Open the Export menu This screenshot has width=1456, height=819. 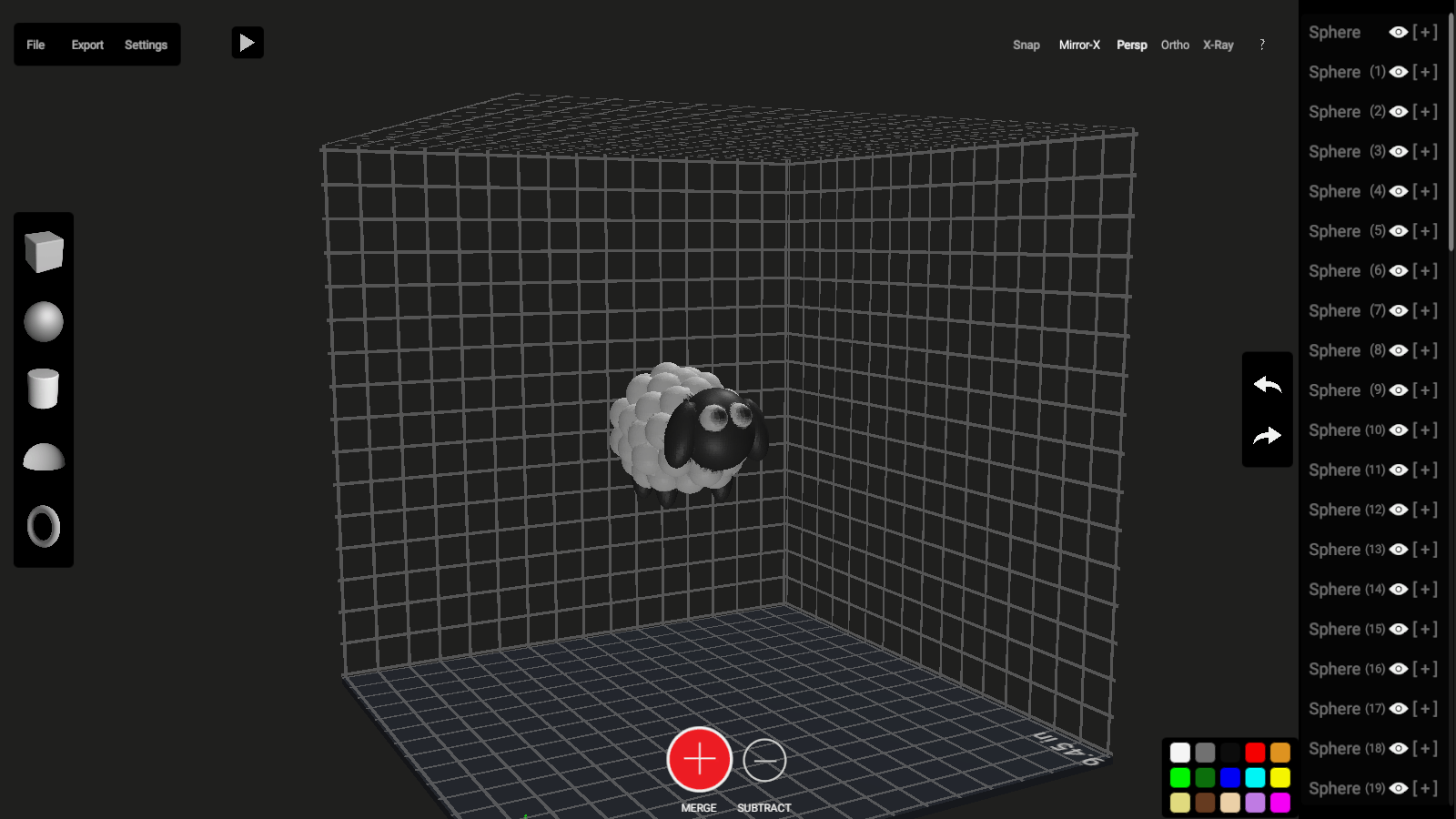87,45
